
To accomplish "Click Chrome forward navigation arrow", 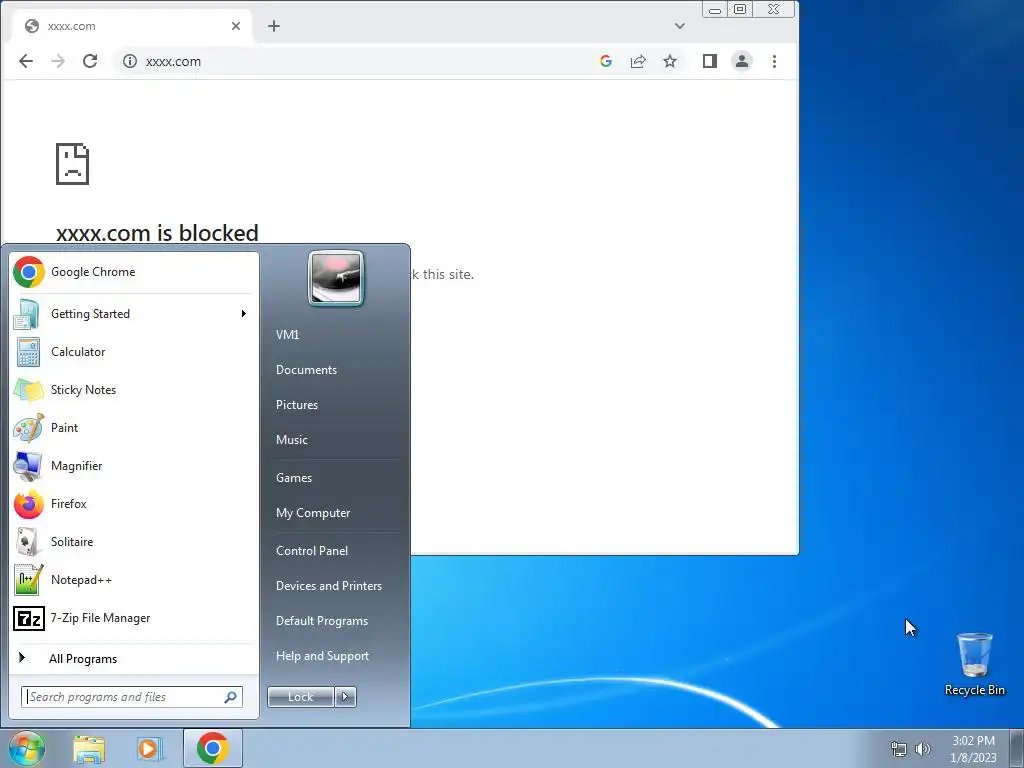I will point(58,61).
